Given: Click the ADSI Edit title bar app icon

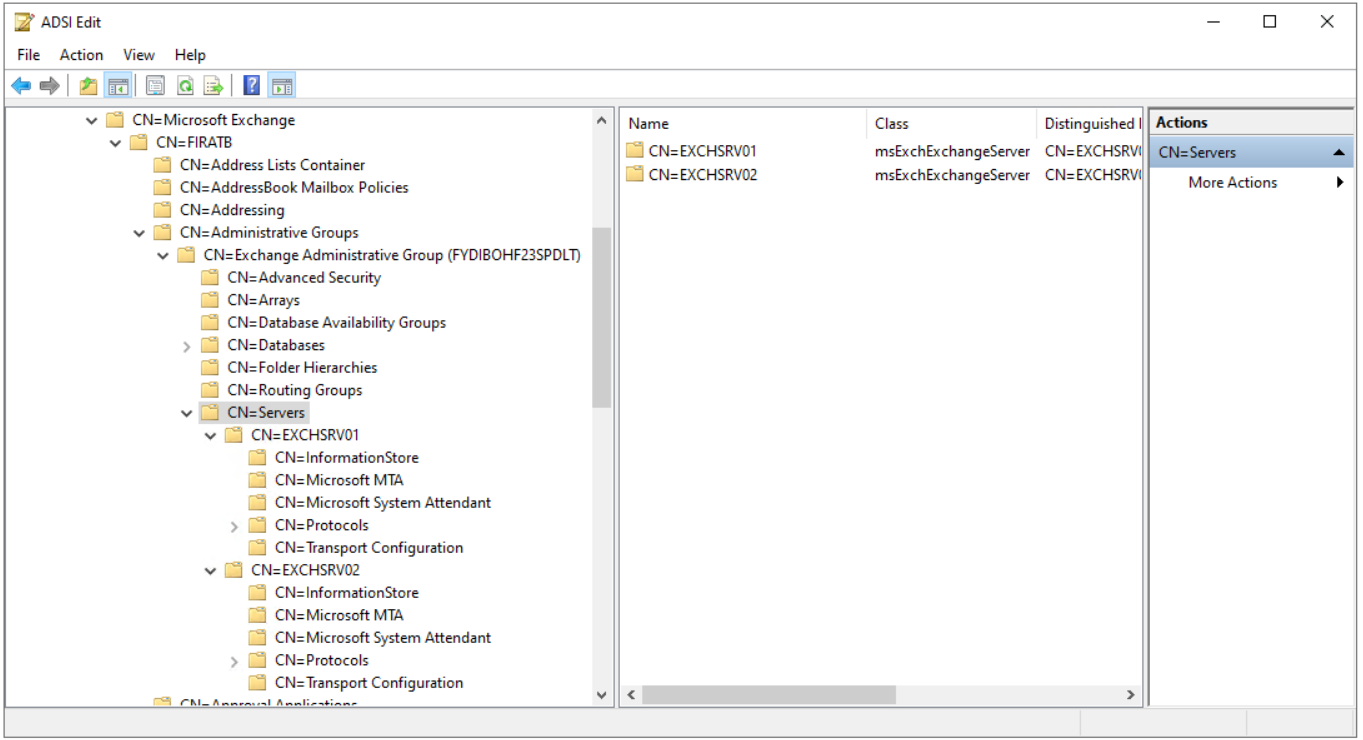Looking at the screenshot, I should pos(24,22).
